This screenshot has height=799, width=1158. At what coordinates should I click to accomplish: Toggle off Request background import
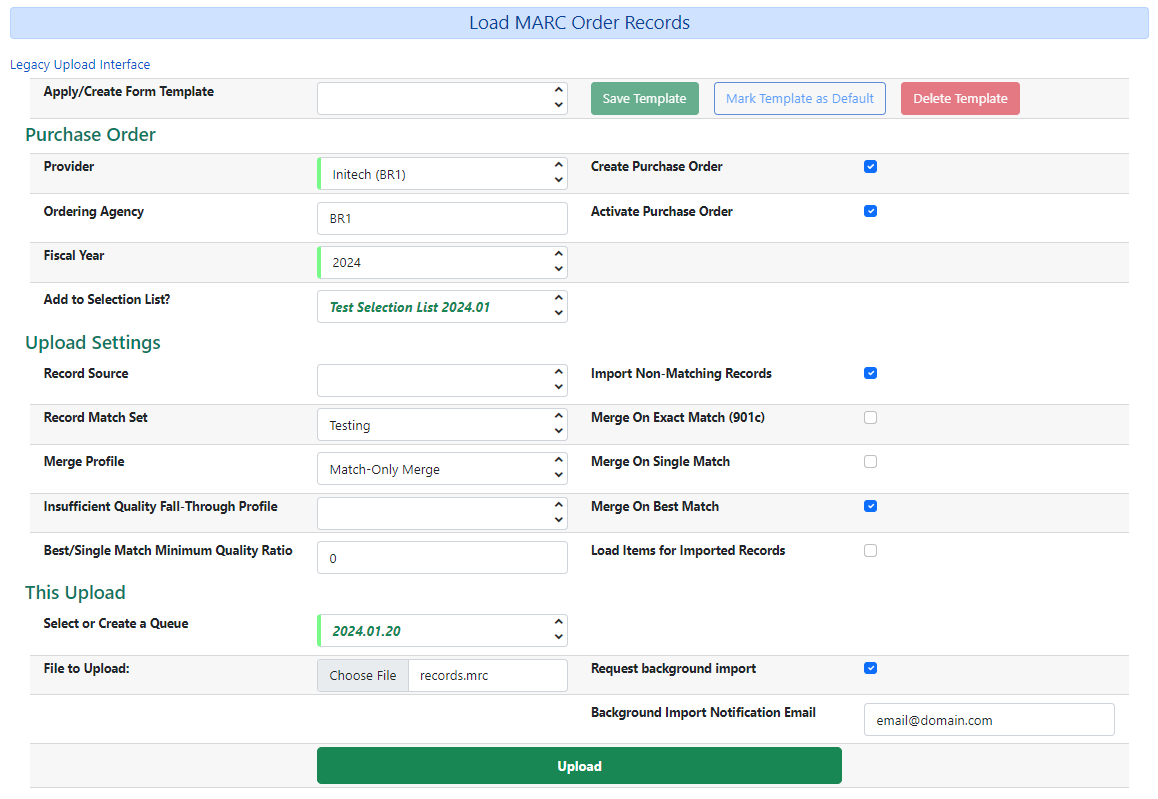[x=870, y=668]
